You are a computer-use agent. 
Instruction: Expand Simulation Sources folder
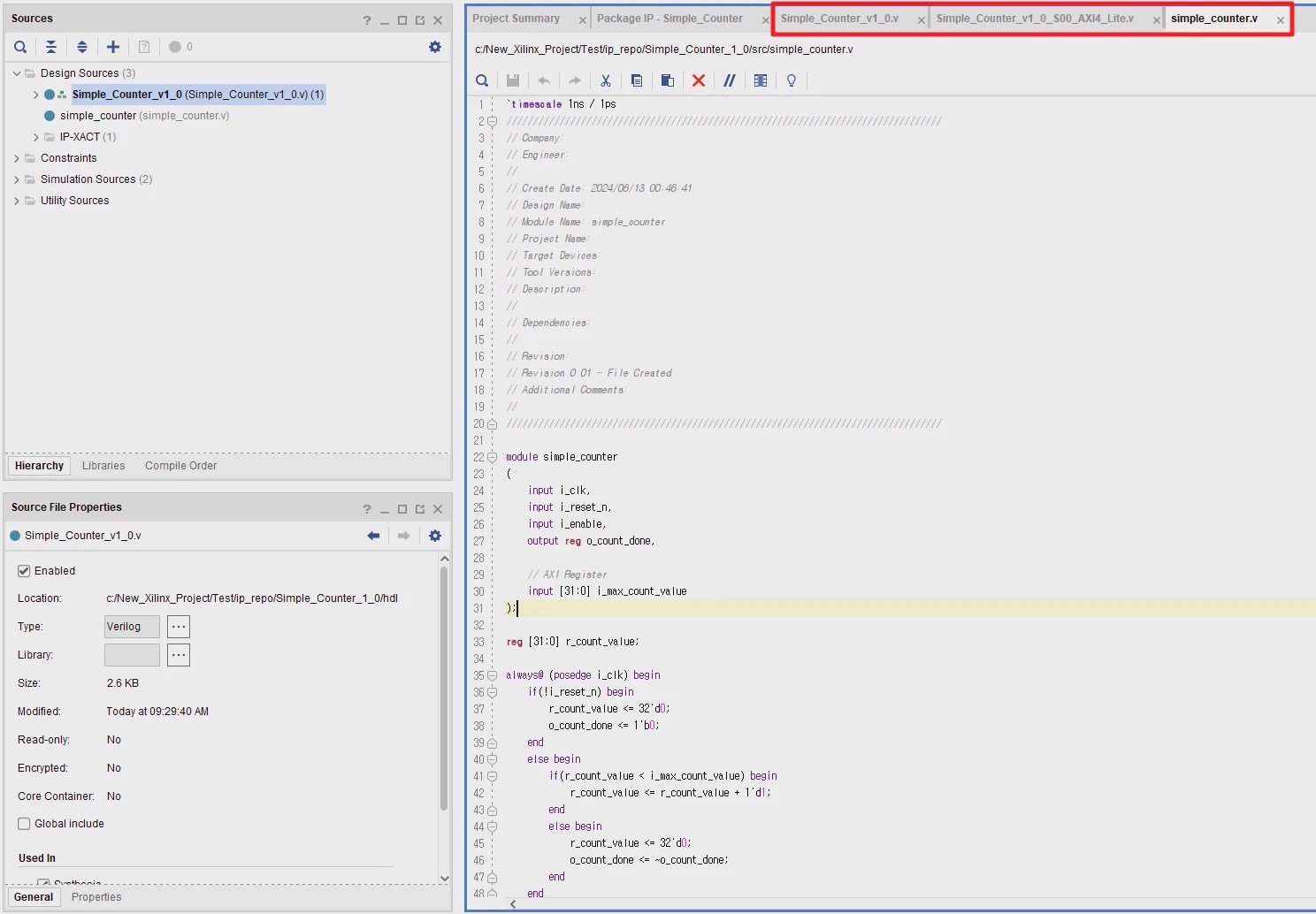click(17, 179)
